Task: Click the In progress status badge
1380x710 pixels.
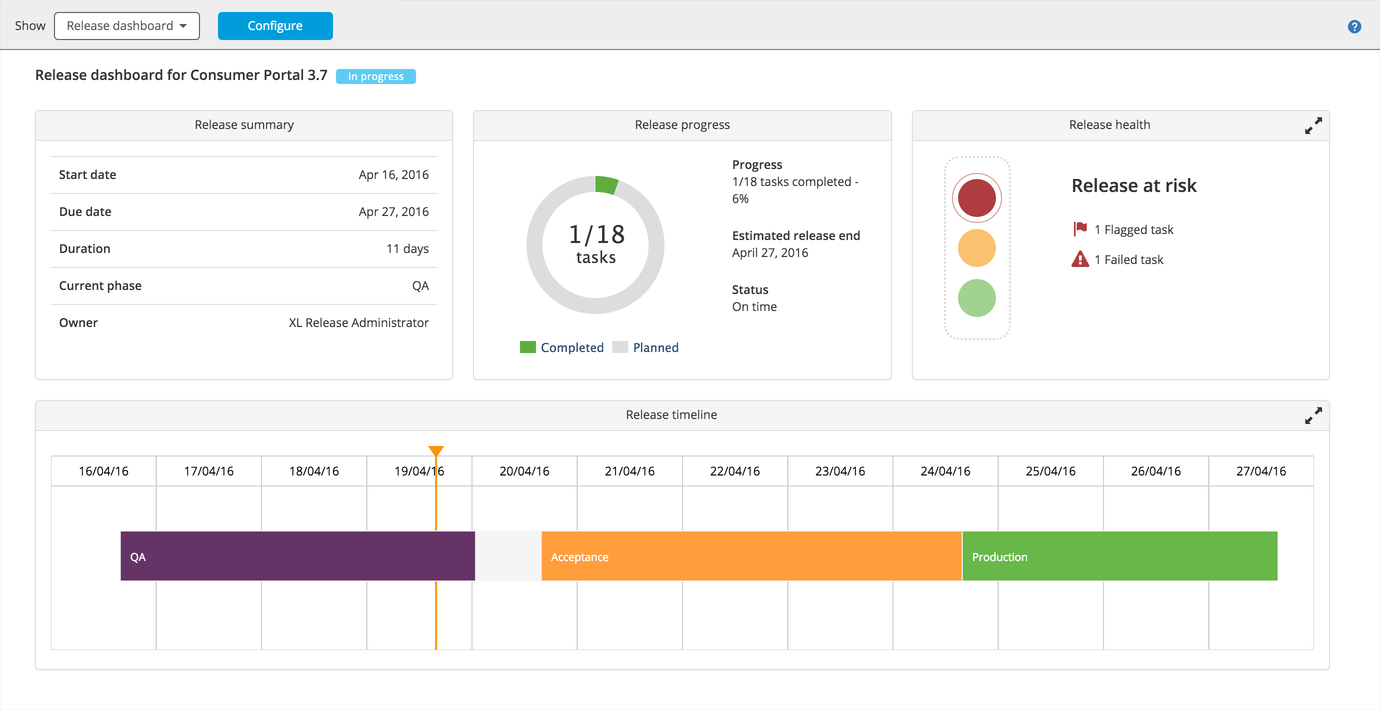Action: tap(376, 76)
